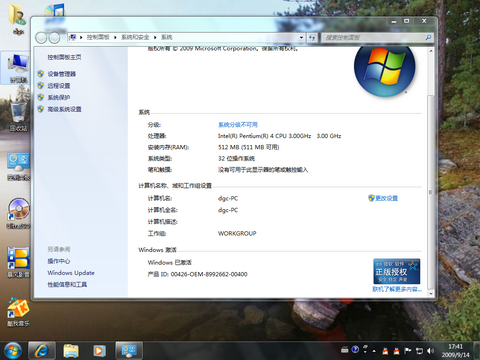The height and width of the screenshot is (360, 480).
Task: Click the scrollbar up arrow
Action: click(x=431, y=51)
